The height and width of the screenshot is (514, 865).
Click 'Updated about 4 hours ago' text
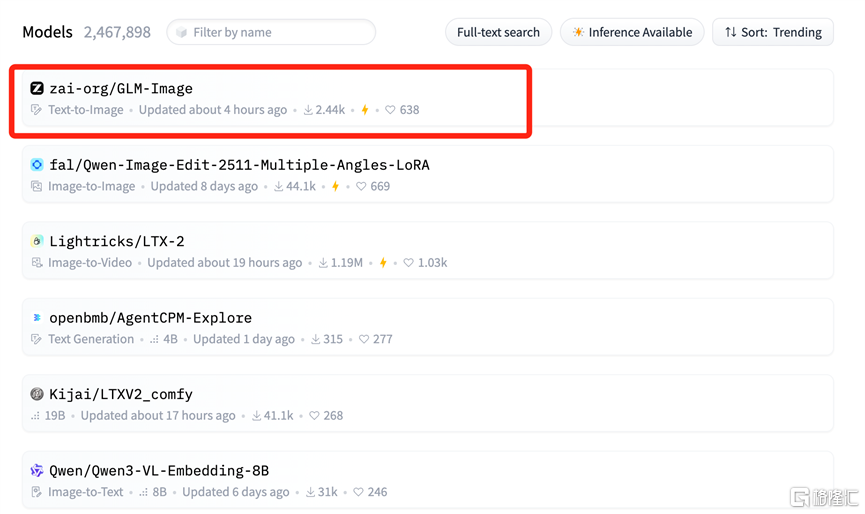point(213,110)
